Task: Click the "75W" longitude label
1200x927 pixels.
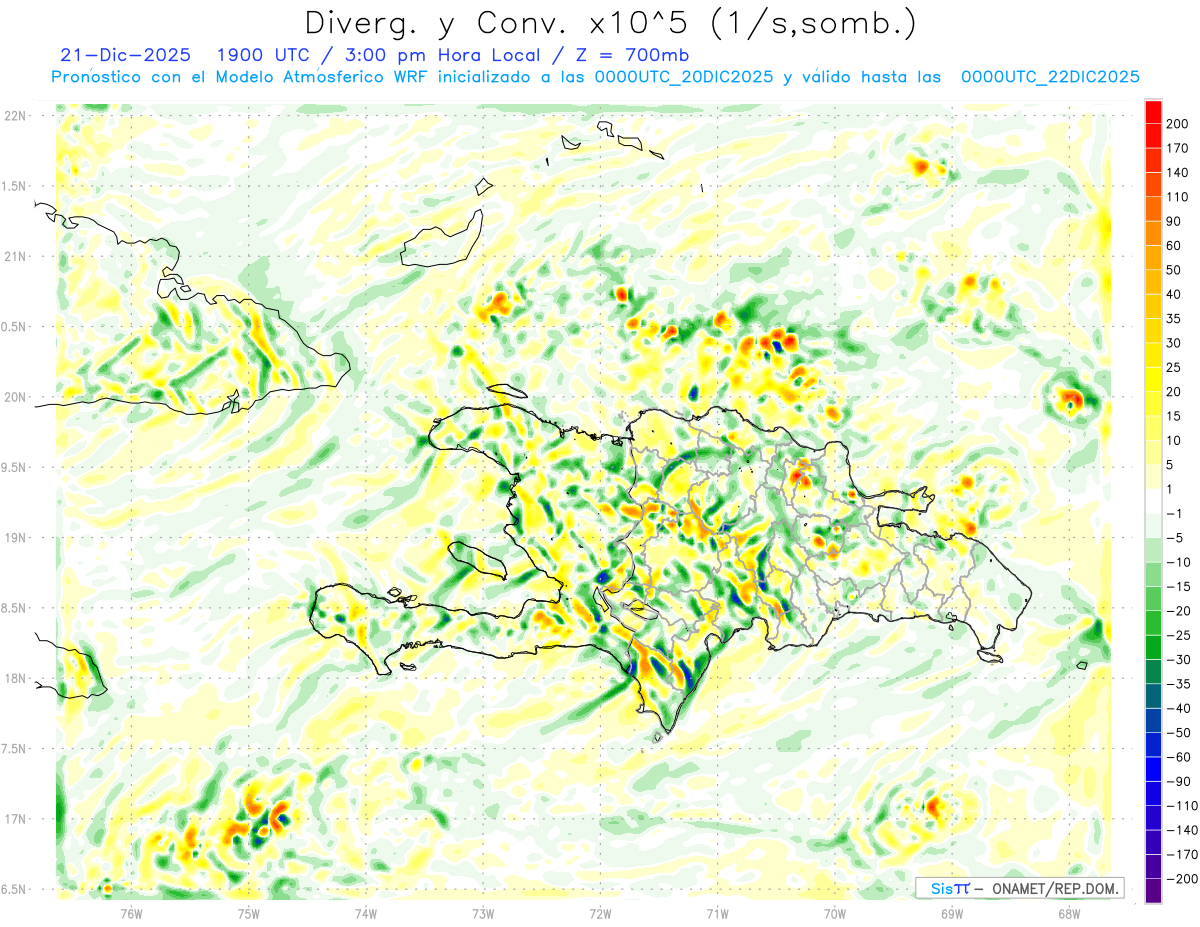Action: tap(249, 913)
